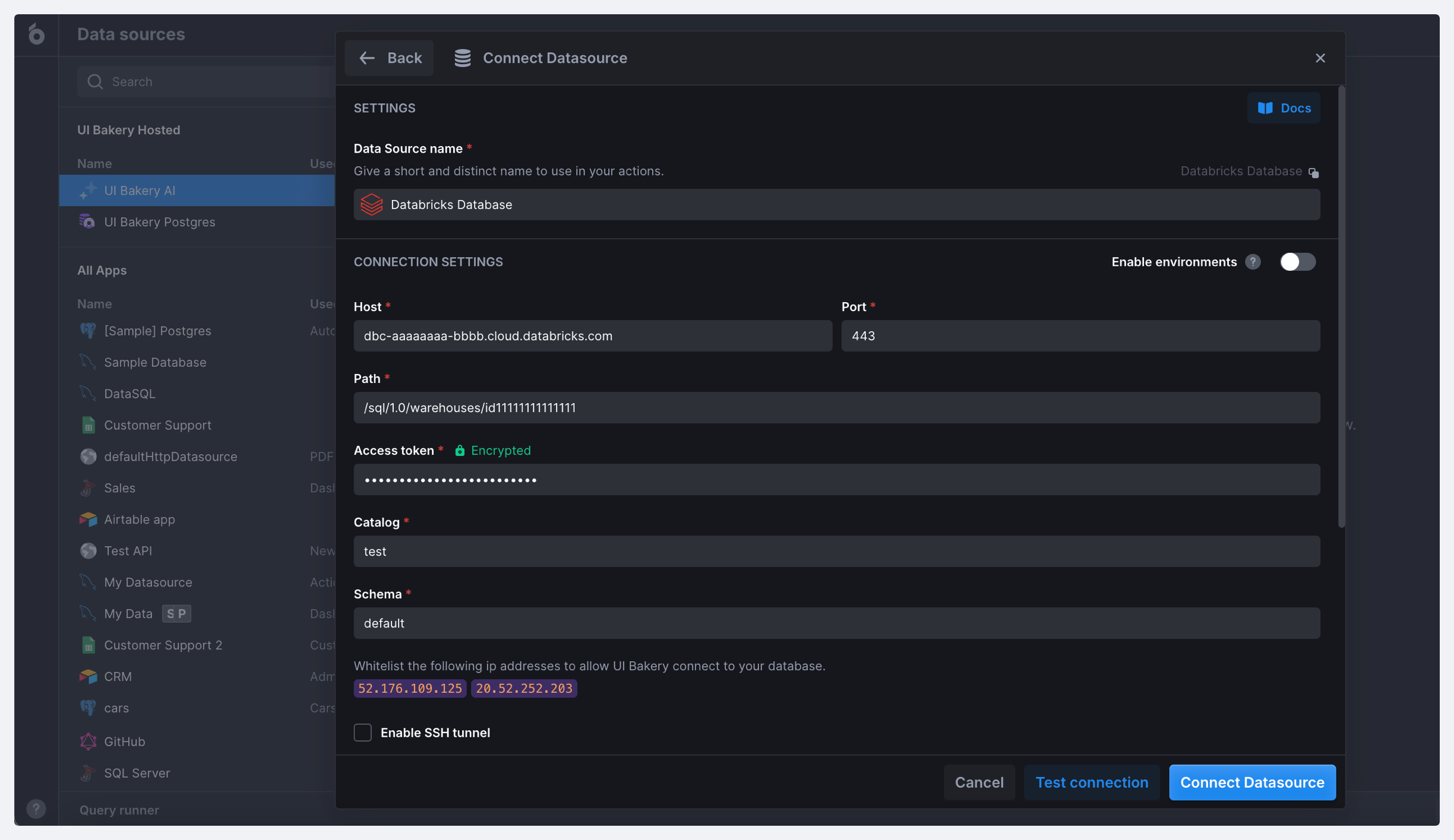Select the GitHub data source icon
This screenshot has height=840, width=1454.
pos(88,741)
